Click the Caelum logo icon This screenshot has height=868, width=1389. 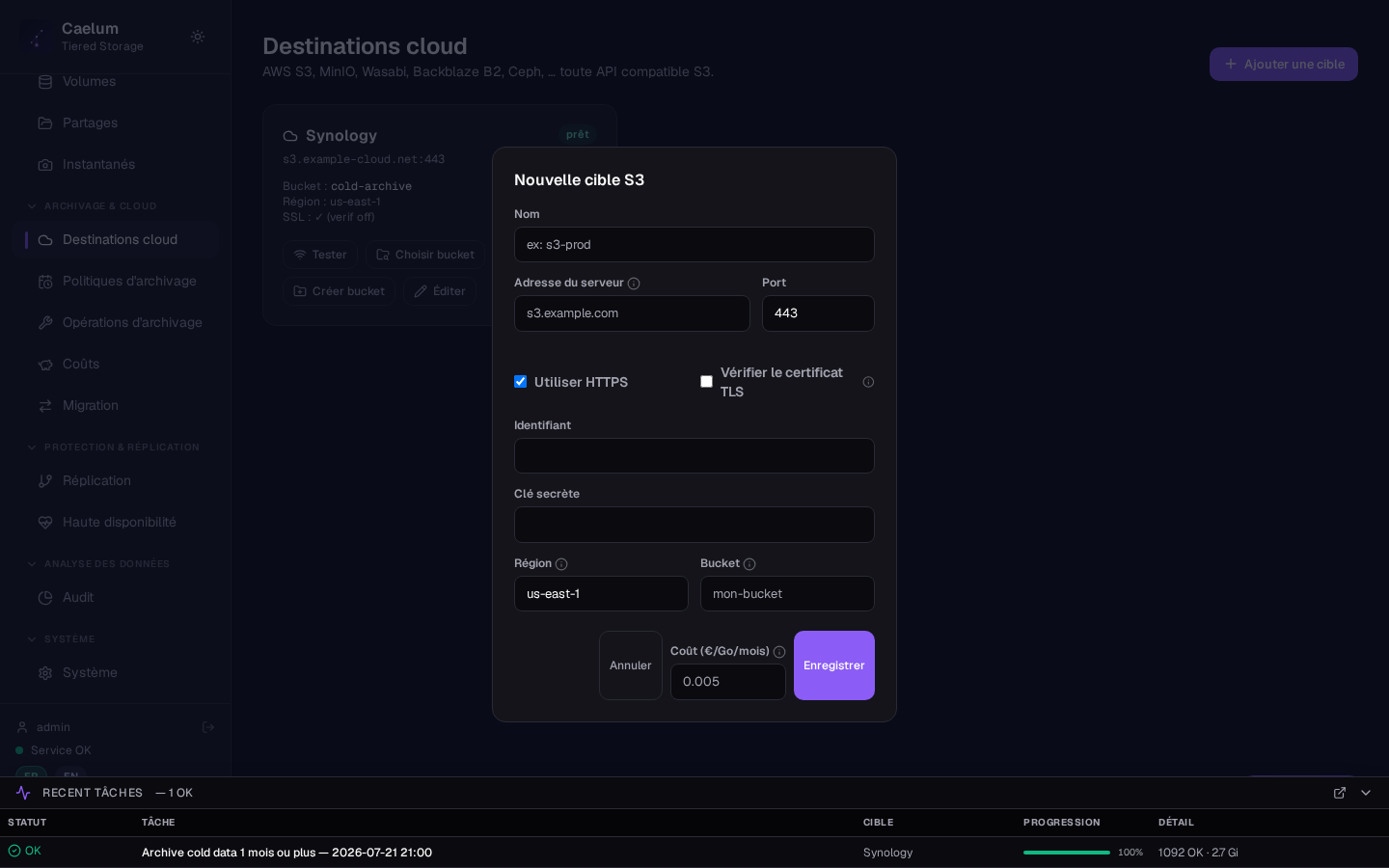click(37, 37)
